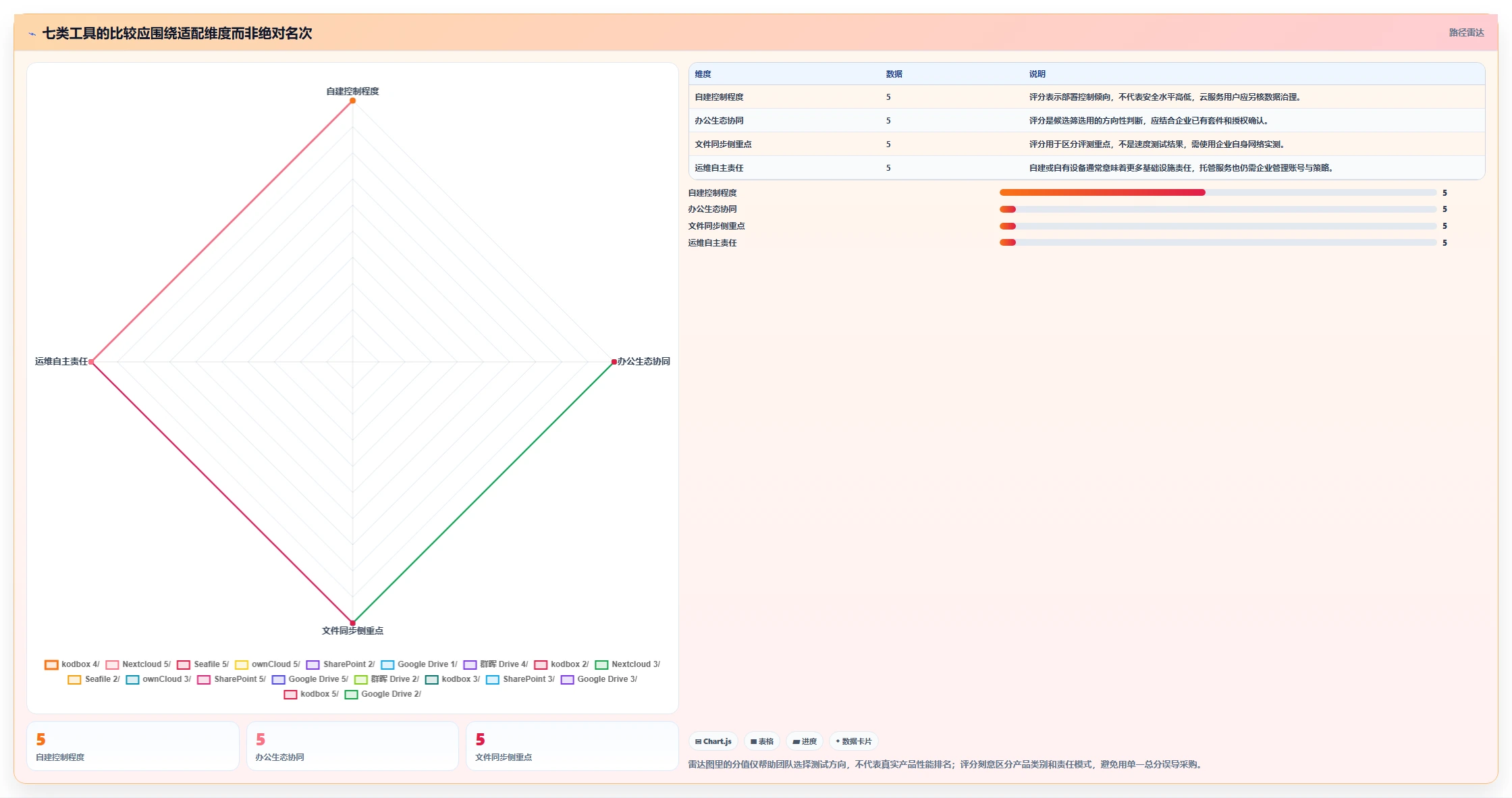Click the footnote starting 雷达图里的分值
Viewport: 1512px width, 798px height.
[x=946, y=764]
